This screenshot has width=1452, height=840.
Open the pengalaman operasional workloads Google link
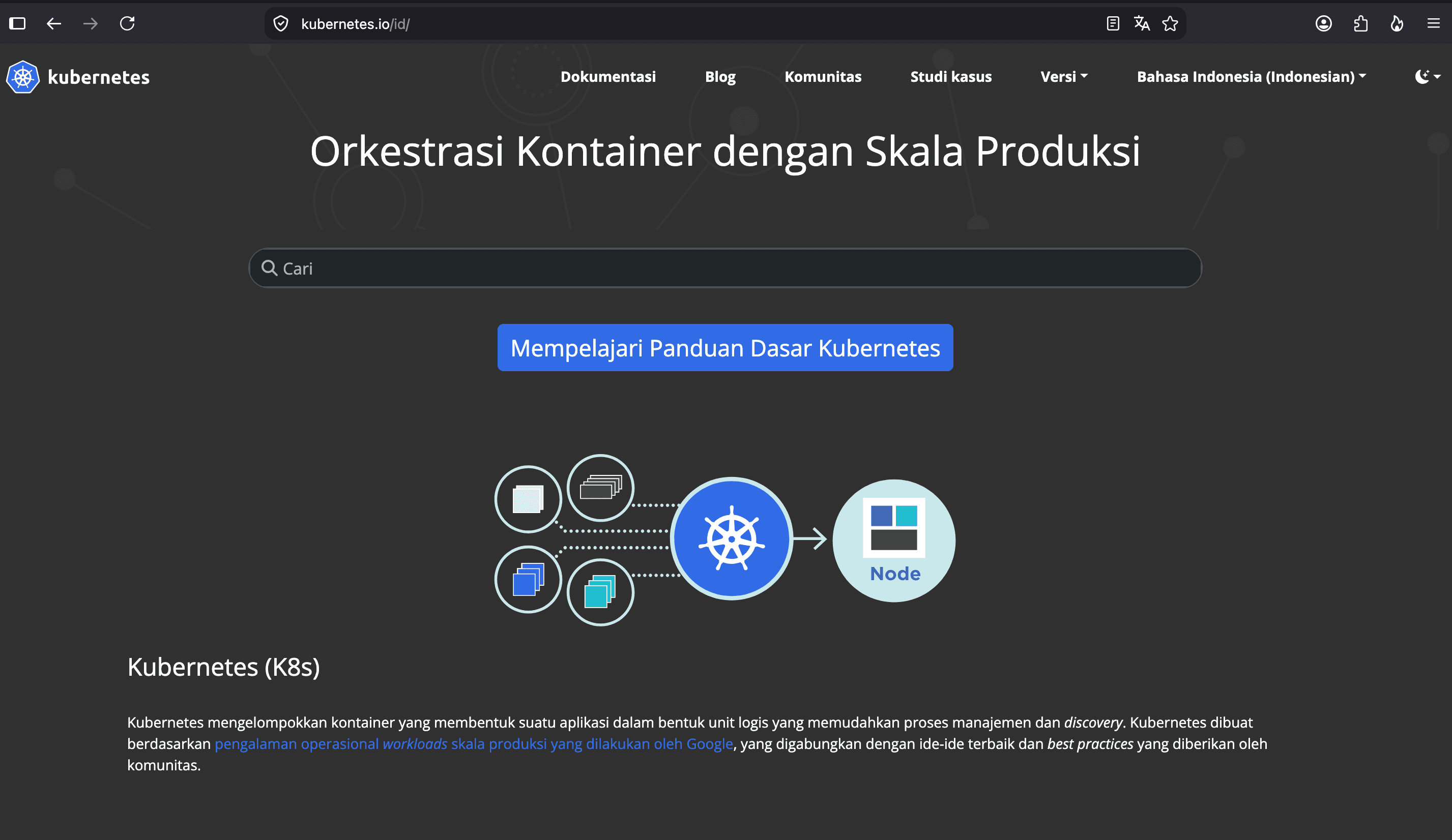474,744
